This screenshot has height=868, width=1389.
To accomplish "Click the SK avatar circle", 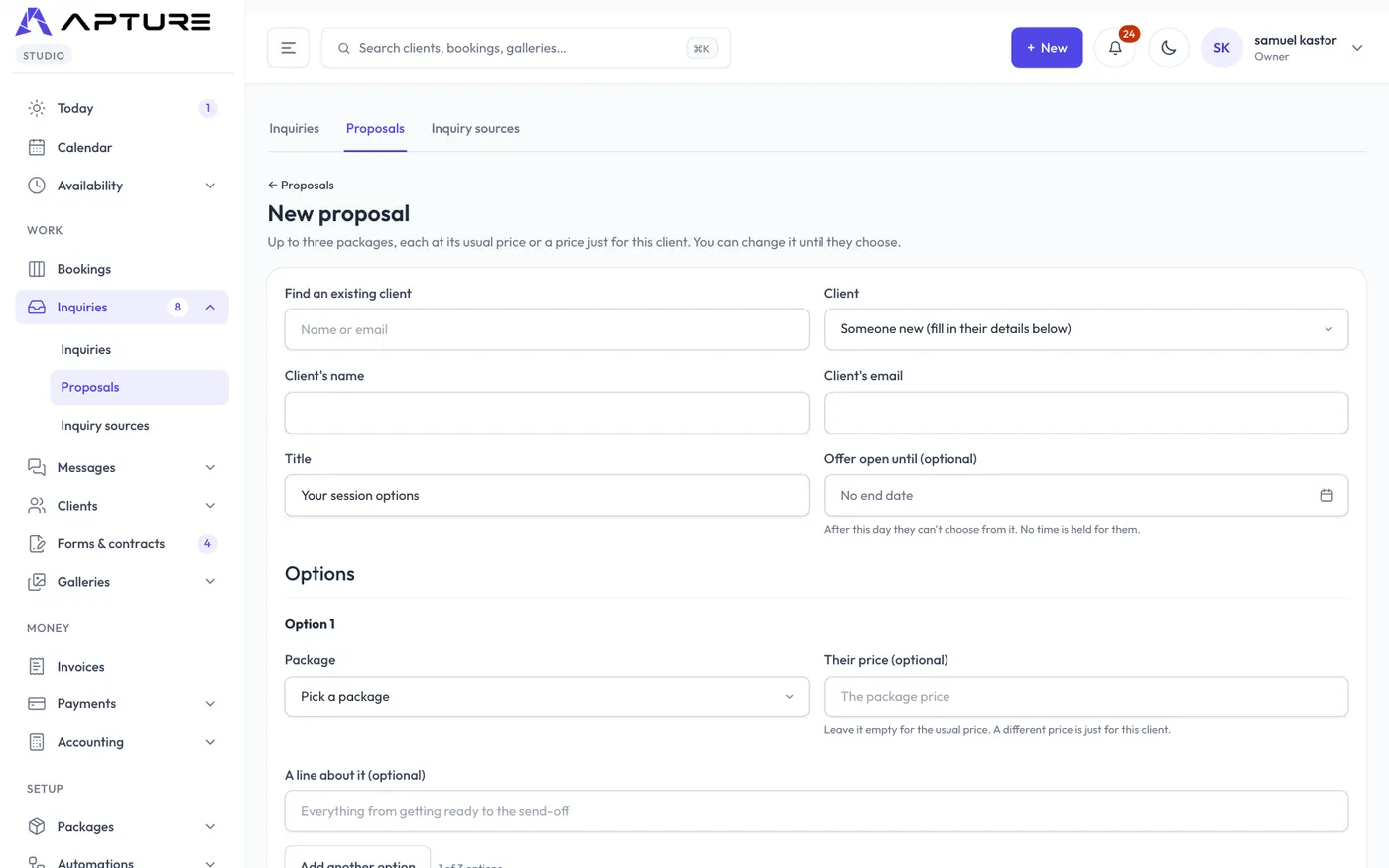I will [x=1221, y=48].
